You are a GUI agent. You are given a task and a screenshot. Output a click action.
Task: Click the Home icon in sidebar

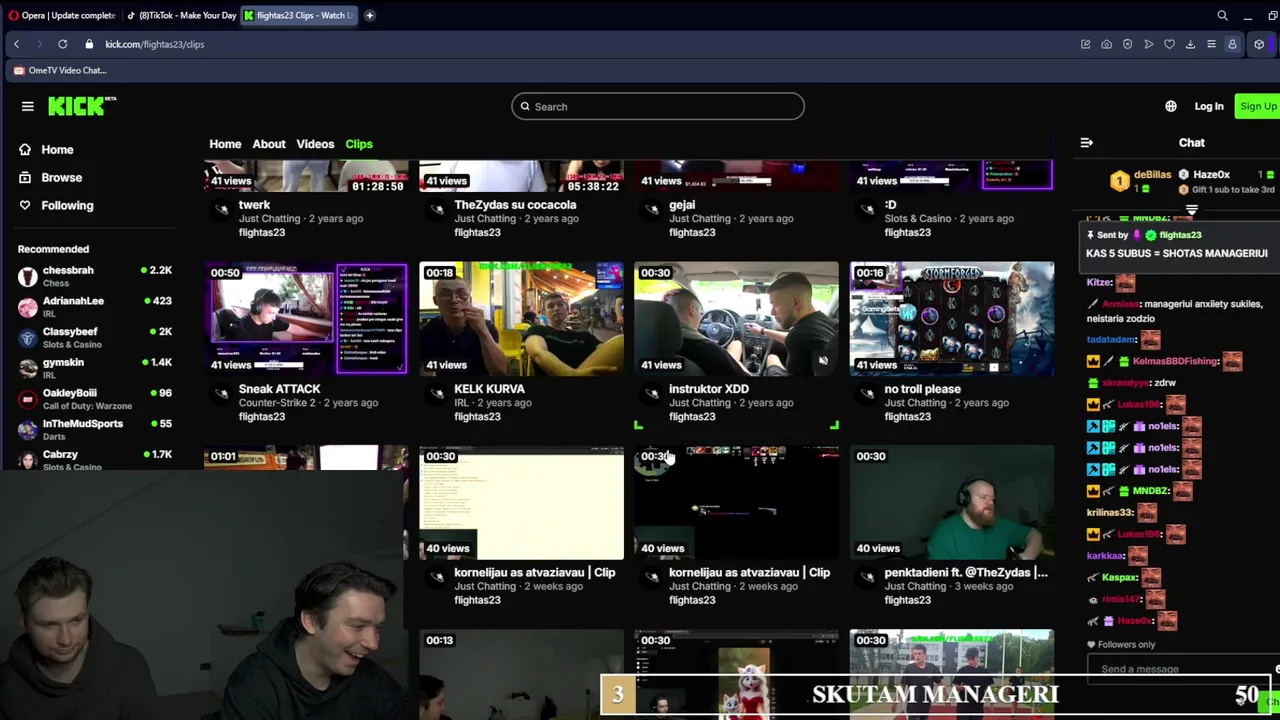[25, 149]
